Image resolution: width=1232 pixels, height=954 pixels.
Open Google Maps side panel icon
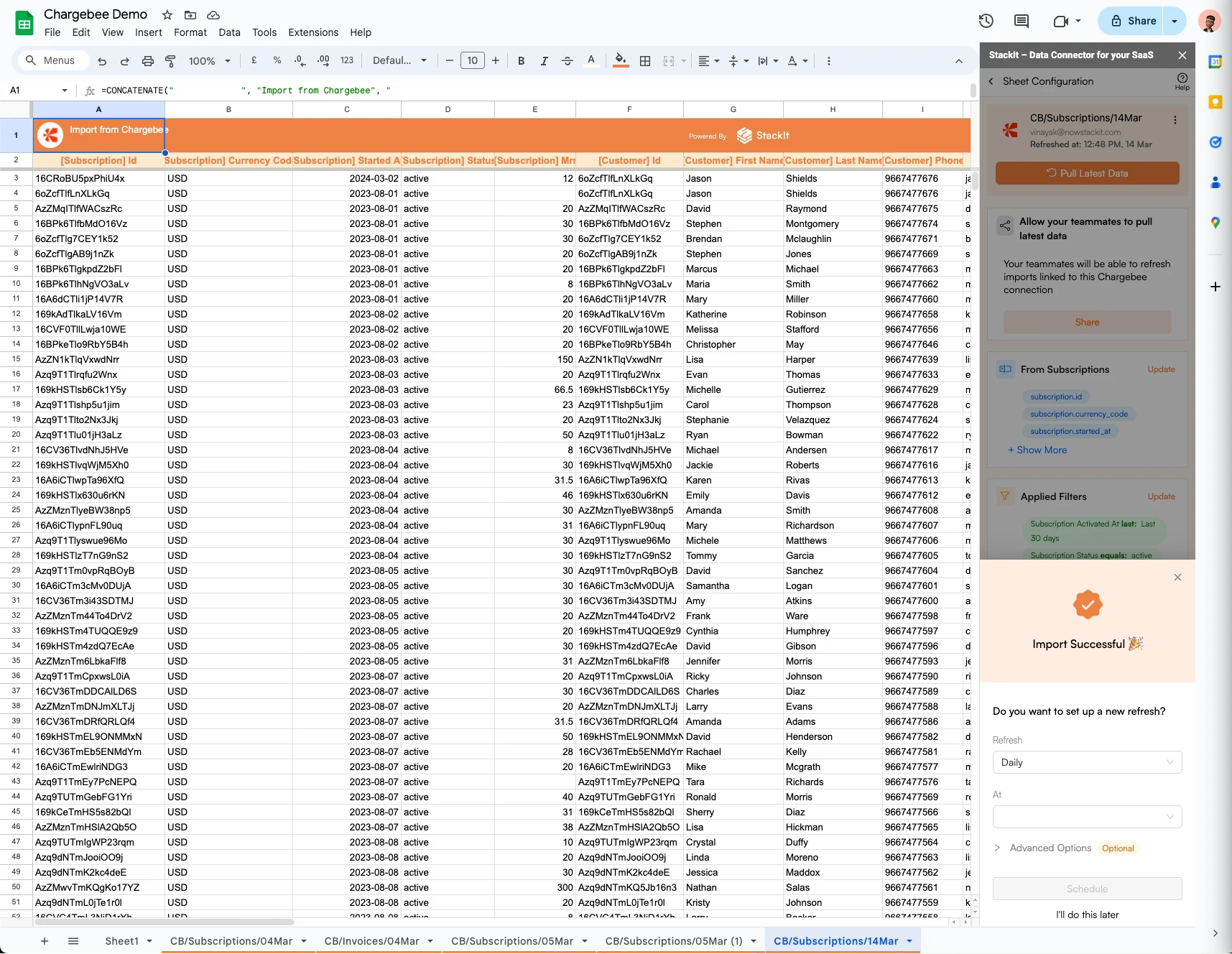(x=1215, y=223)
